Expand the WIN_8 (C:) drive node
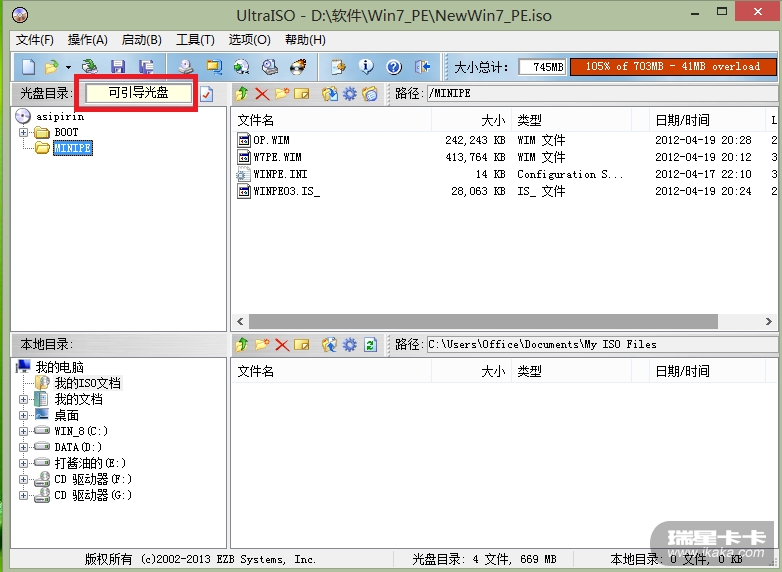The image size is (782, 572). click(23, 431)
